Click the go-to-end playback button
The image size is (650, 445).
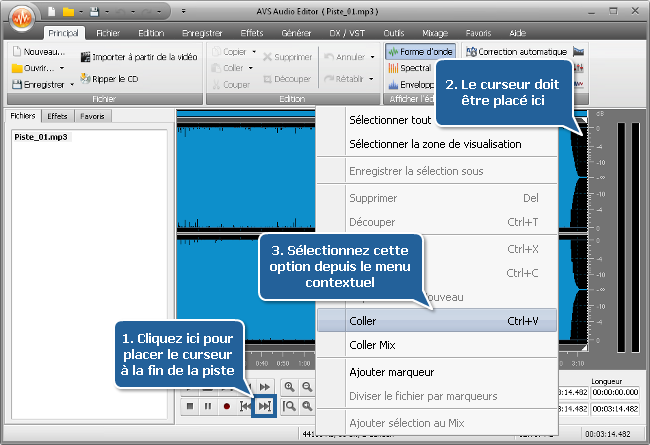click(264, 406)
